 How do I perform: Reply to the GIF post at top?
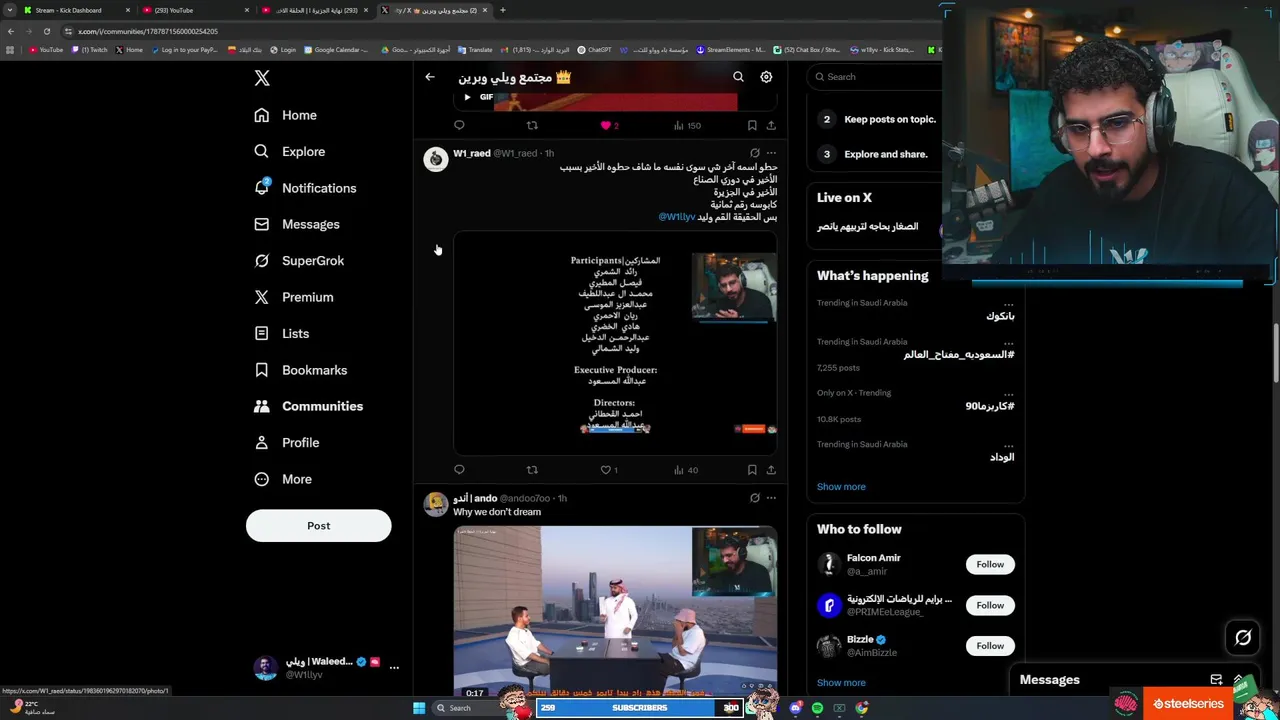[459, 125]
